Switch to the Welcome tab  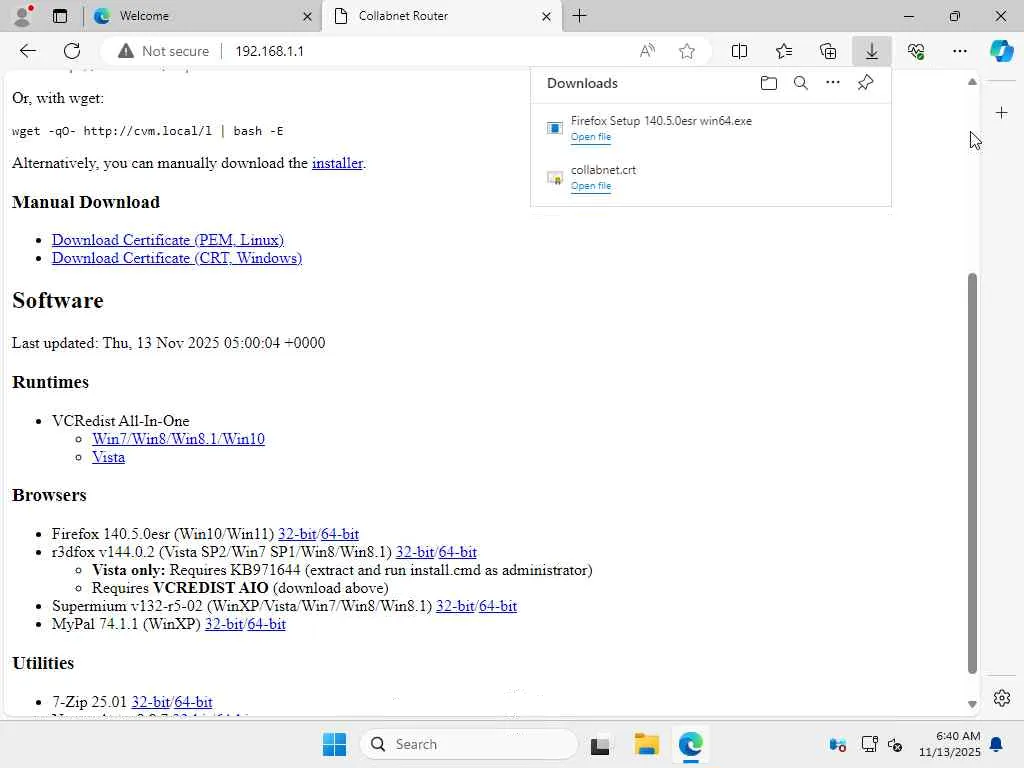tap(202, 16)
